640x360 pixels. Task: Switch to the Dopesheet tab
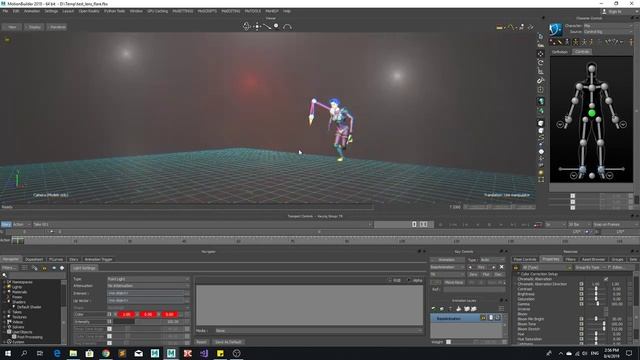pos(34,259)
